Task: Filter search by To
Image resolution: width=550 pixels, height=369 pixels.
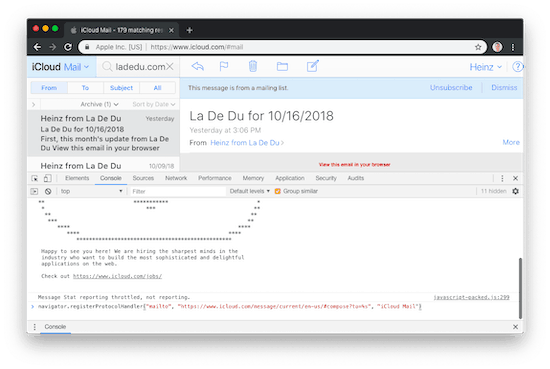Action: click(x=85, y=88)
